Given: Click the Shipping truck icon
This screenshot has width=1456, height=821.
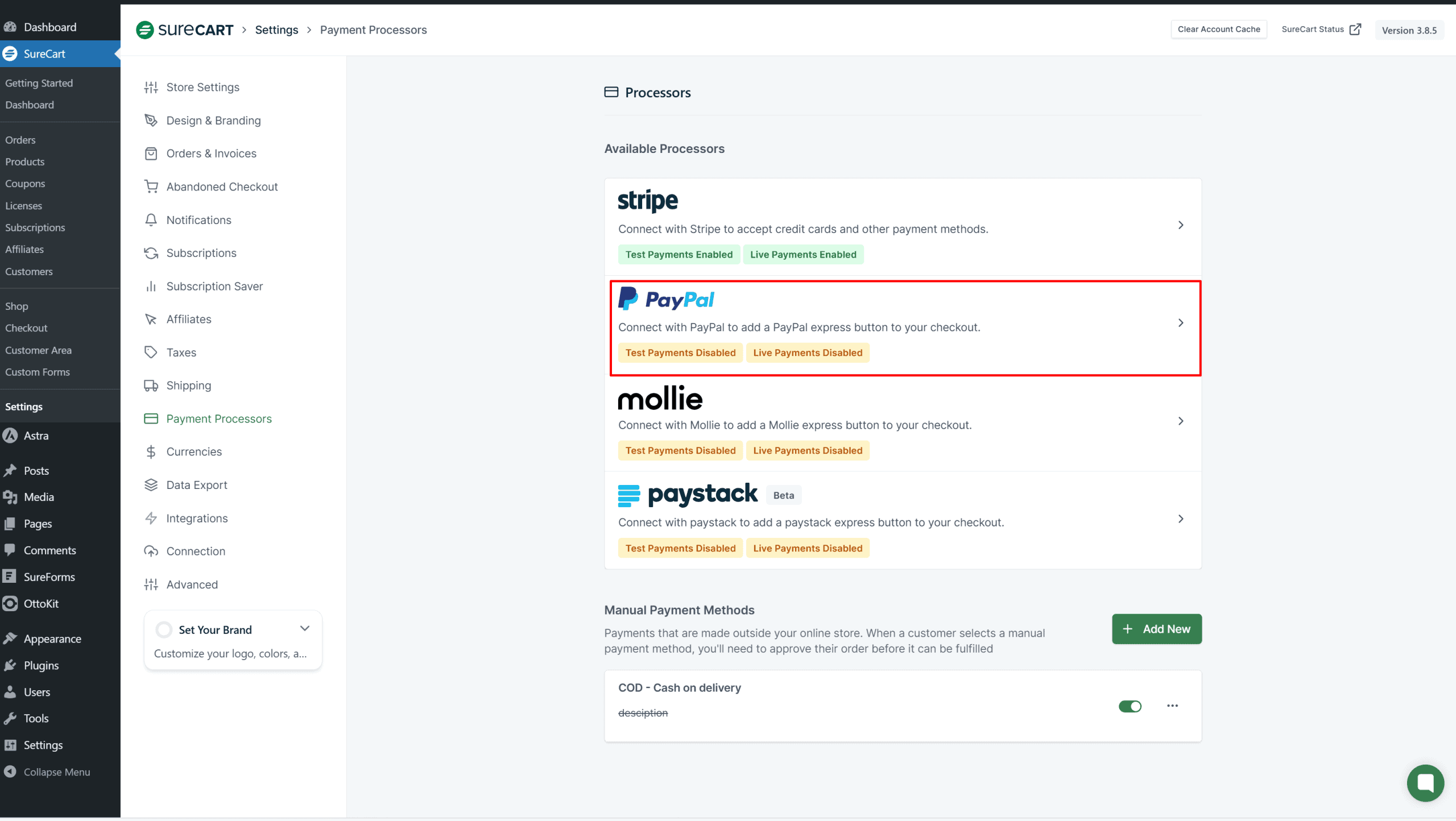Looking at the screenshot, I should tap(151, 385).
